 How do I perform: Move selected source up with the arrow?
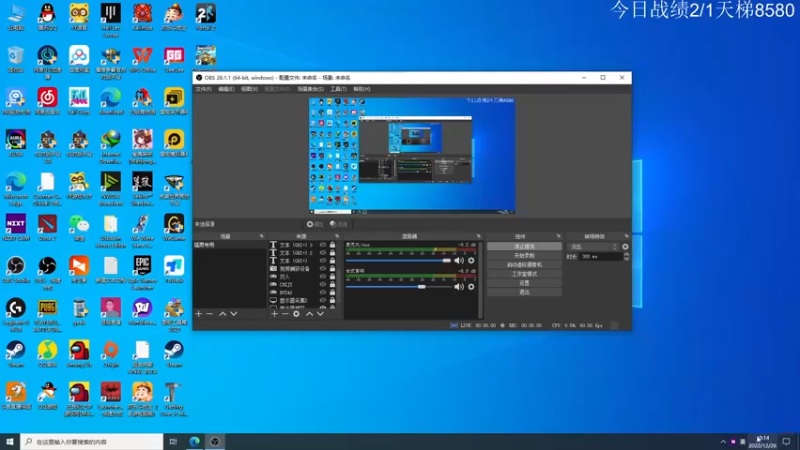coord(309,314)
